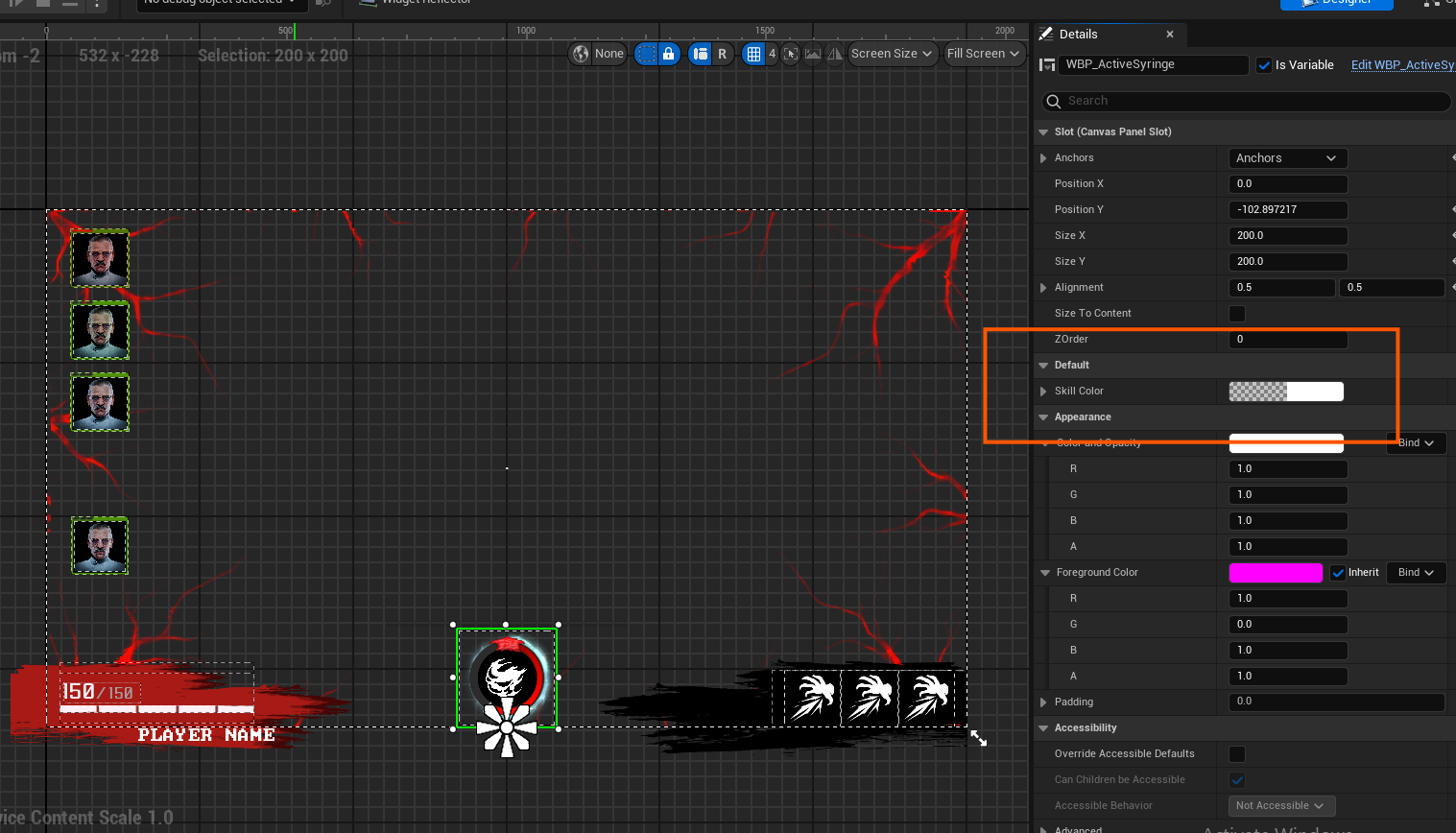
Task: Enable the Size To Content checkbox
Action: point(1237,314)
